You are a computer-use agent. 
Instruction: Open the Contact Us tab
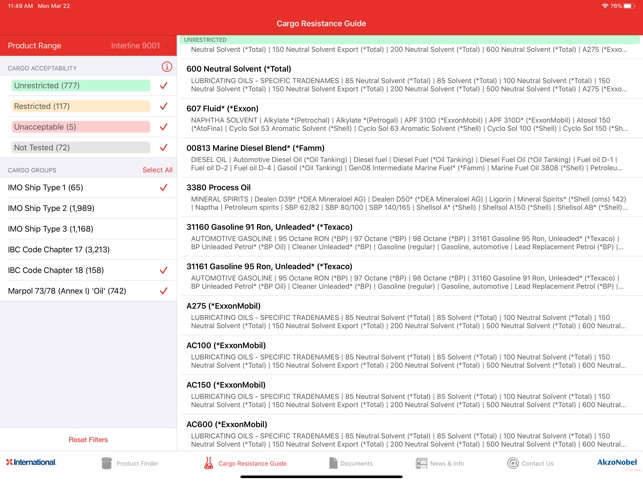tap(530, 464)
